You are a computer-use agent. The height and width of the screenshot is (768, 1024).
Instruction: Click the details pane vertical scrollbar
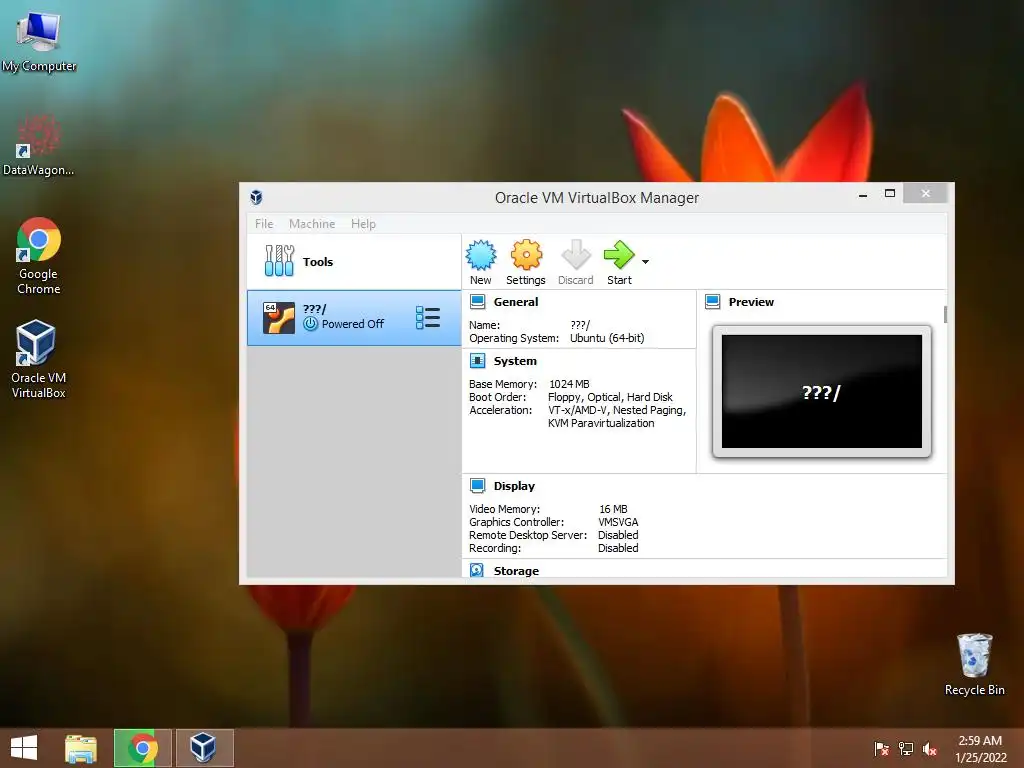click(x=945, y=314)
